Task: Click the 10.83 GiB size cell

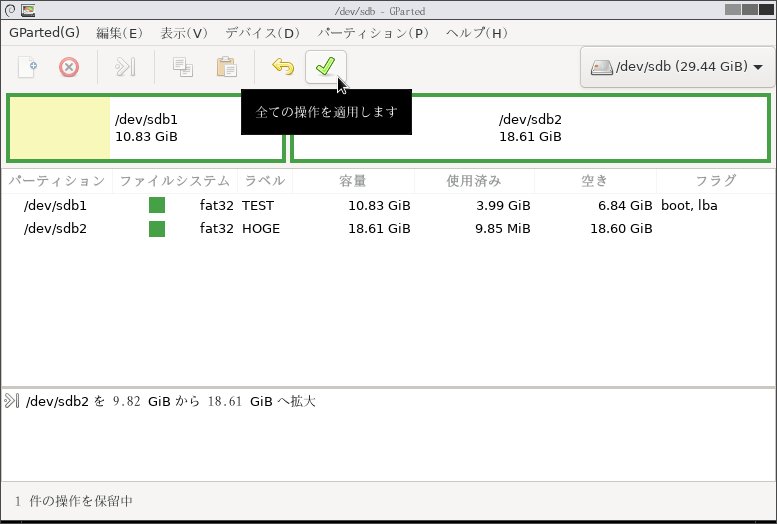Action: [379, 205]
